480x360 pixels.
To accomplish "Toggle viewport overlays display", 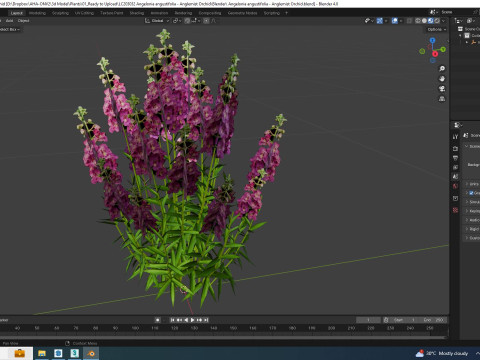I will coord(395,21).
